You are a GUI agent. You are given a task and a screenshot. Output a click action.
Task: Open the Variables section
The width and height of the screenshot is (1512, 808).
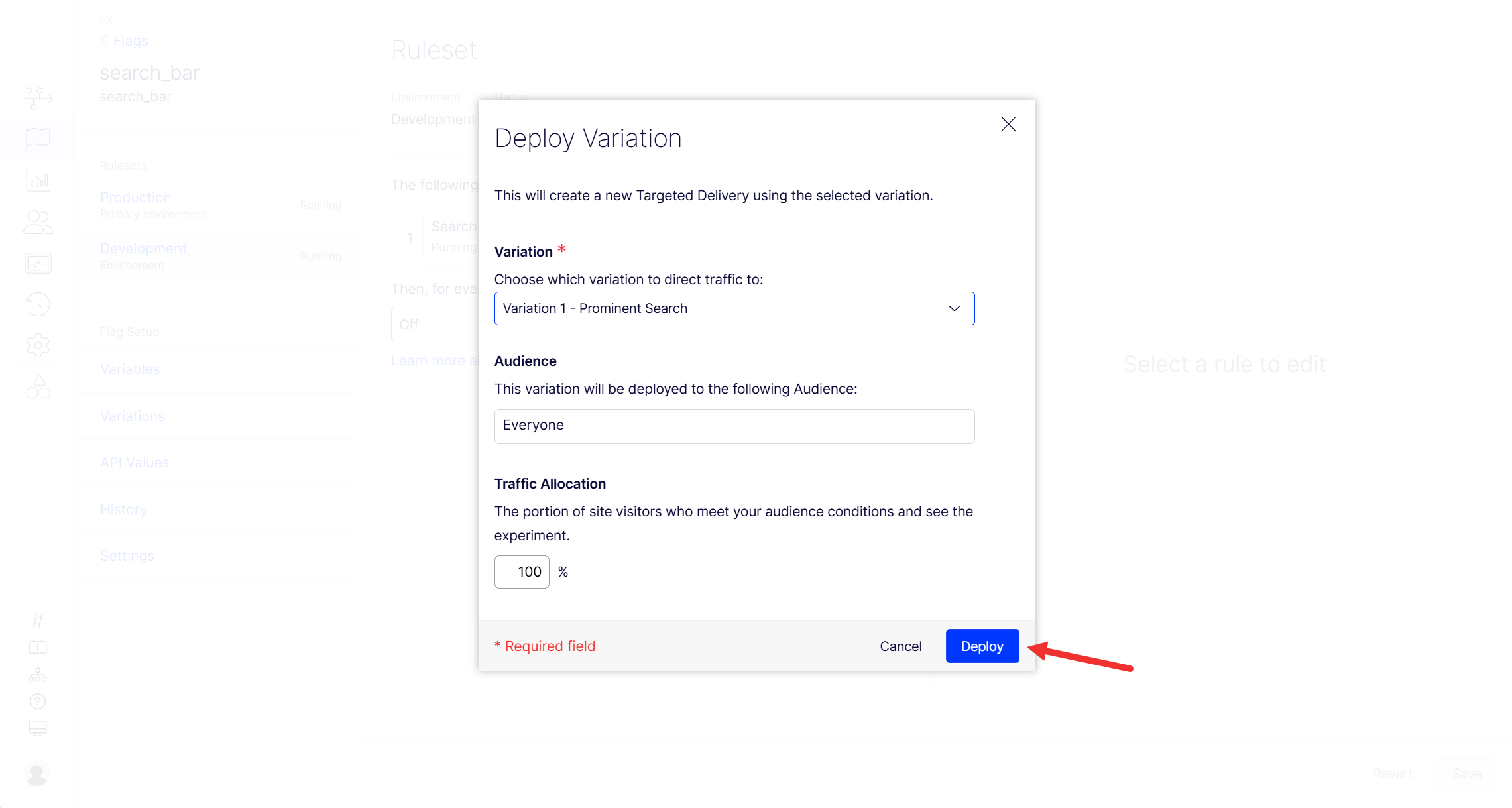(x=130, y=369)
